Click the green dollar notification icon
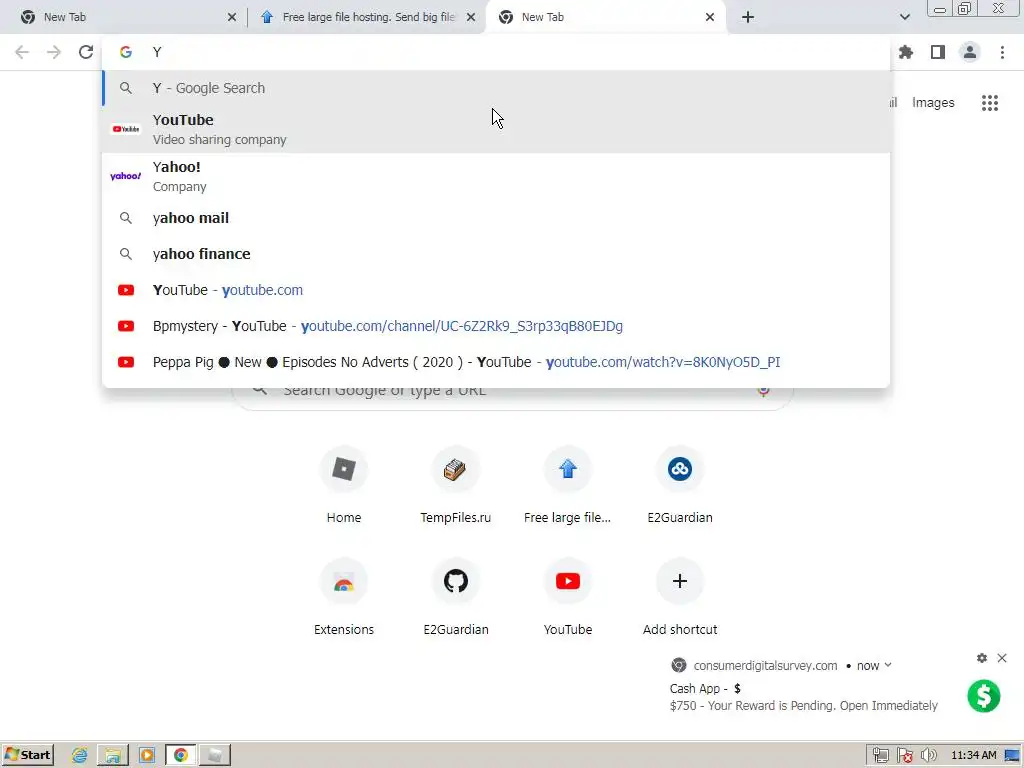This screenshot has width=1024, height=768. (x=984, y=696)
